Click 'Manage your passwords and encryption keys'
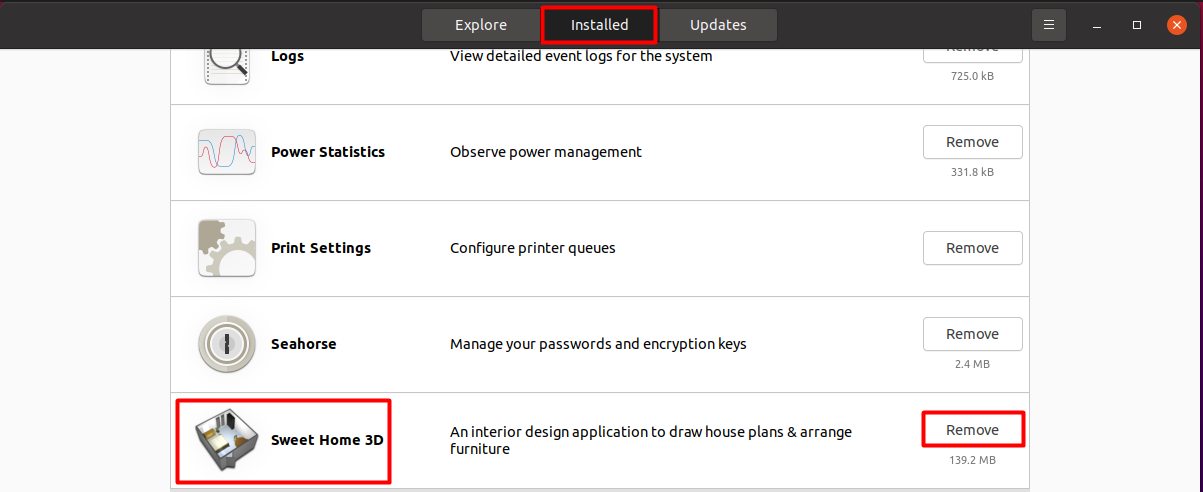Image resolution: width=1203 pixels, height=492 pixels. coord(598,344)
